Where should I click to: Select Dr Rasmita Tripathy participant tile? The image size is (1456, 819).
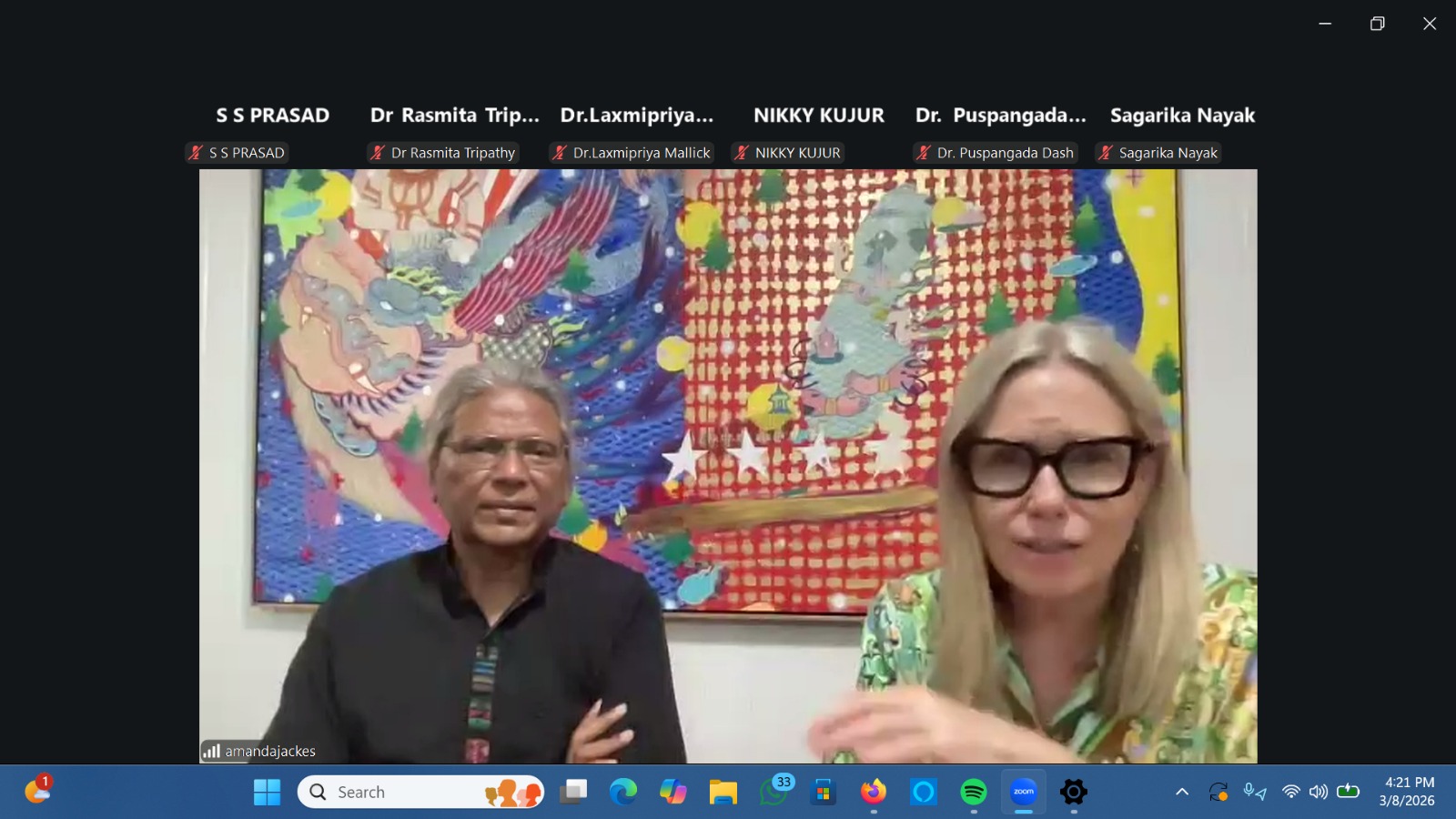tap(454, 116)
